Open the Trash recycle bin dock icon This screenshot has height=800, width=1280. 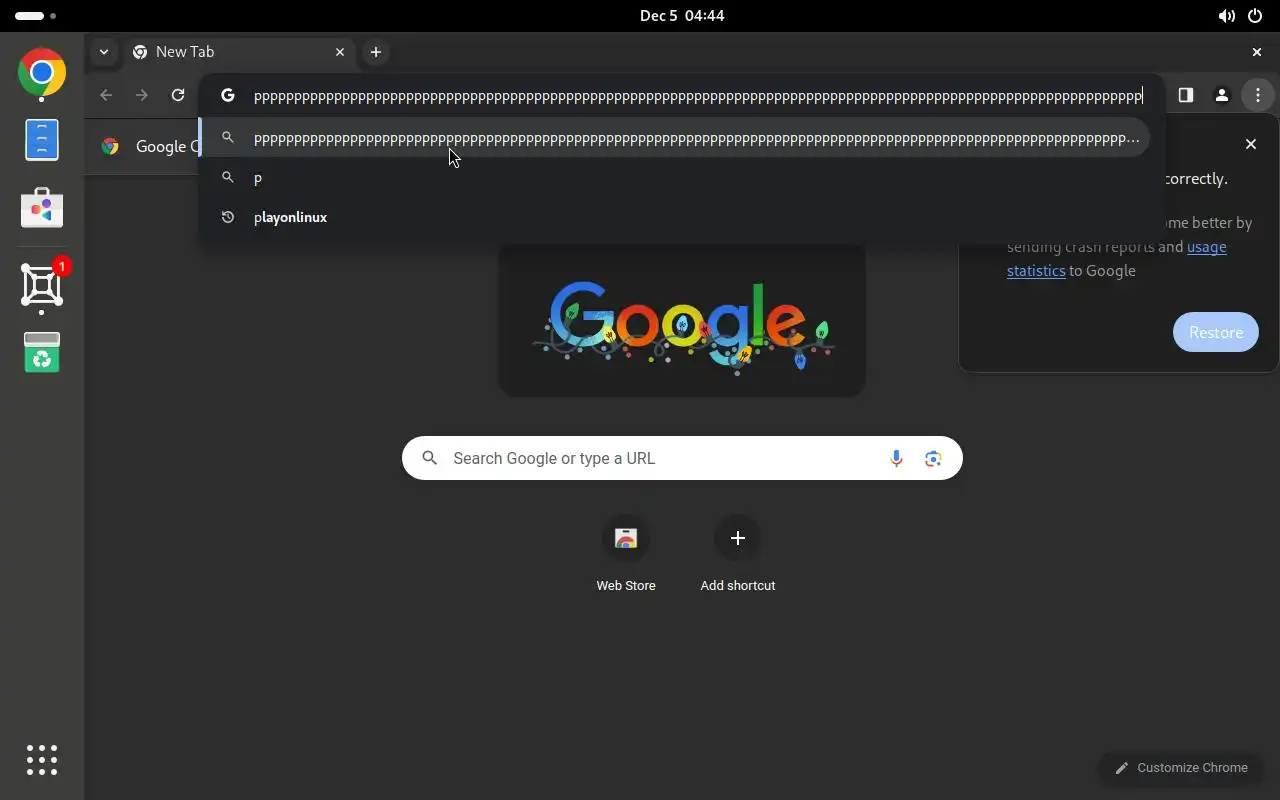point(42,352)
